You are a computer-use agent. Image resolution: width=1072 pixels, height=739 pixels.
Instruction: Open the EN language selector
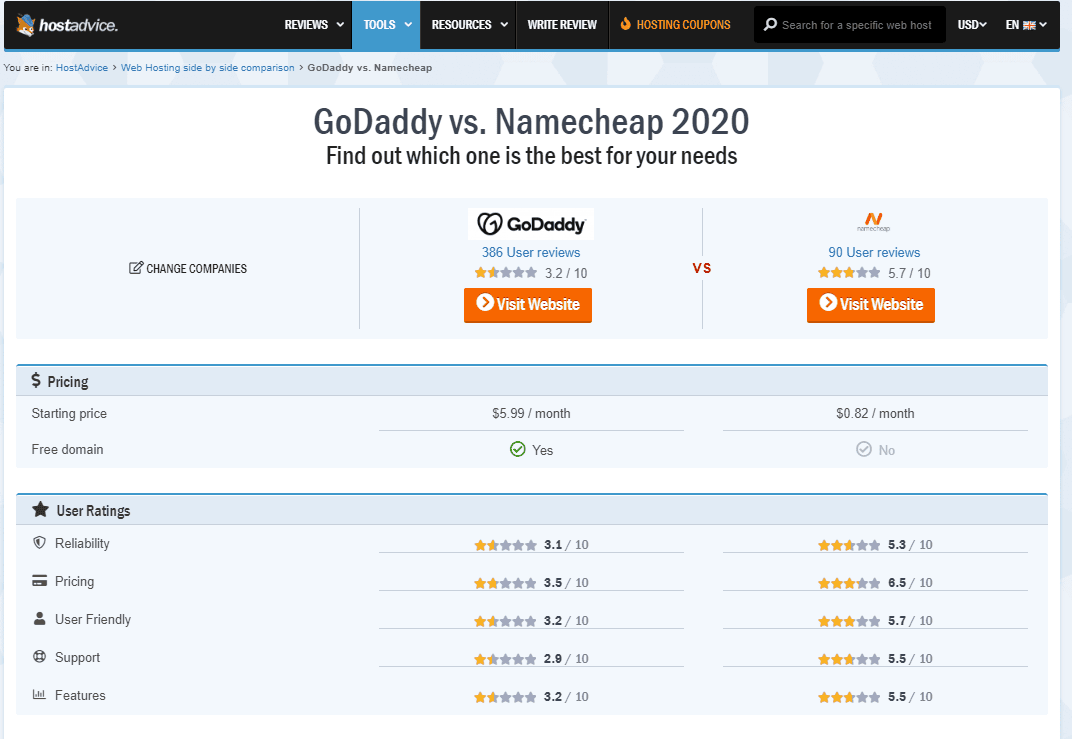tap(1026, 25)
